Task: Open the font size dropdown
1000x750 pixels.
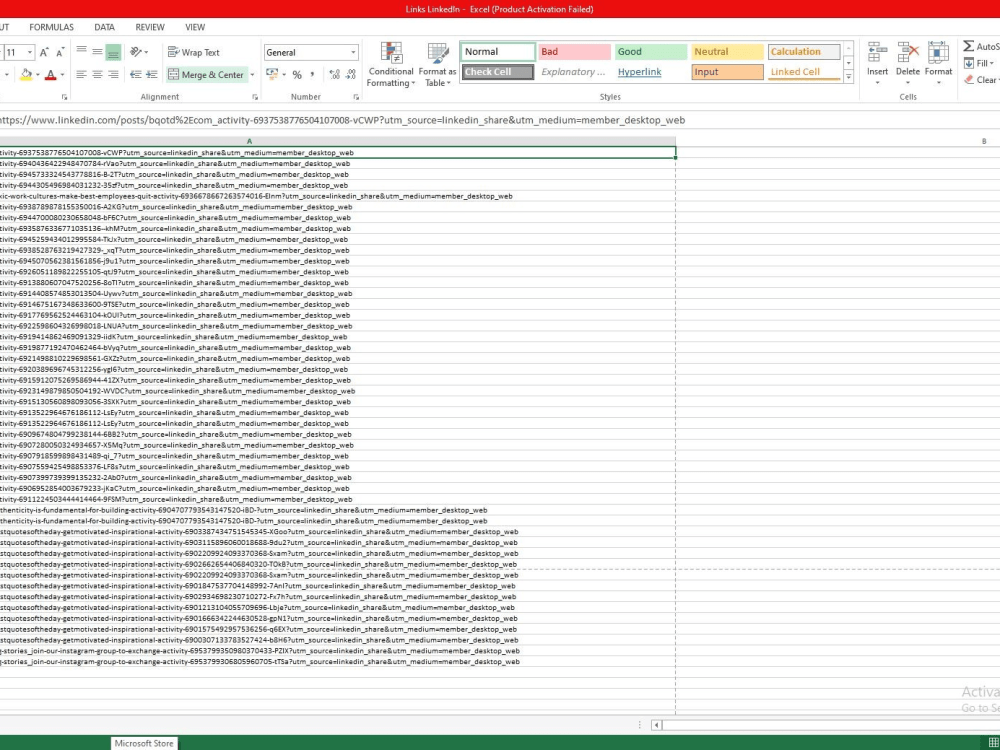Action: [29, 52]
